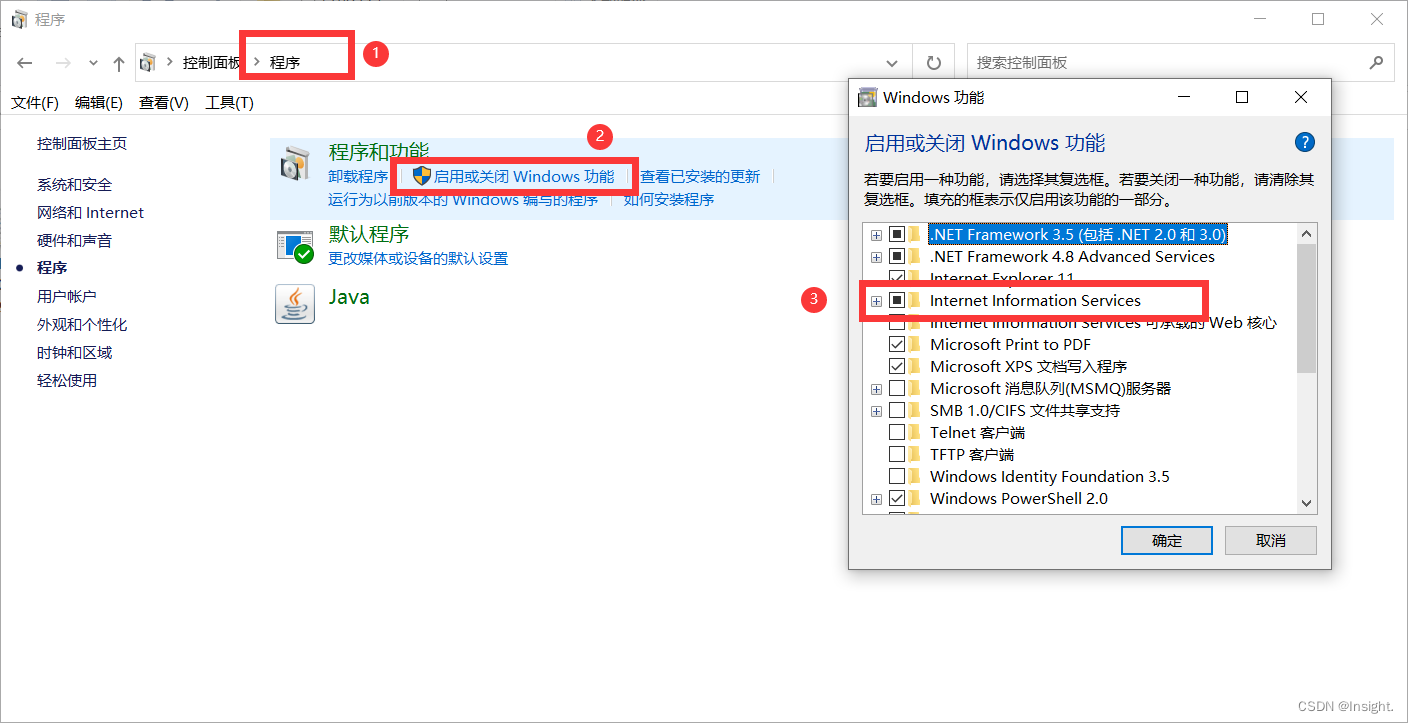The height and width of the screenshot is (723, 1408).
Task: Click the shield icon beside Windows 功能 link
Action: (422, 176)
